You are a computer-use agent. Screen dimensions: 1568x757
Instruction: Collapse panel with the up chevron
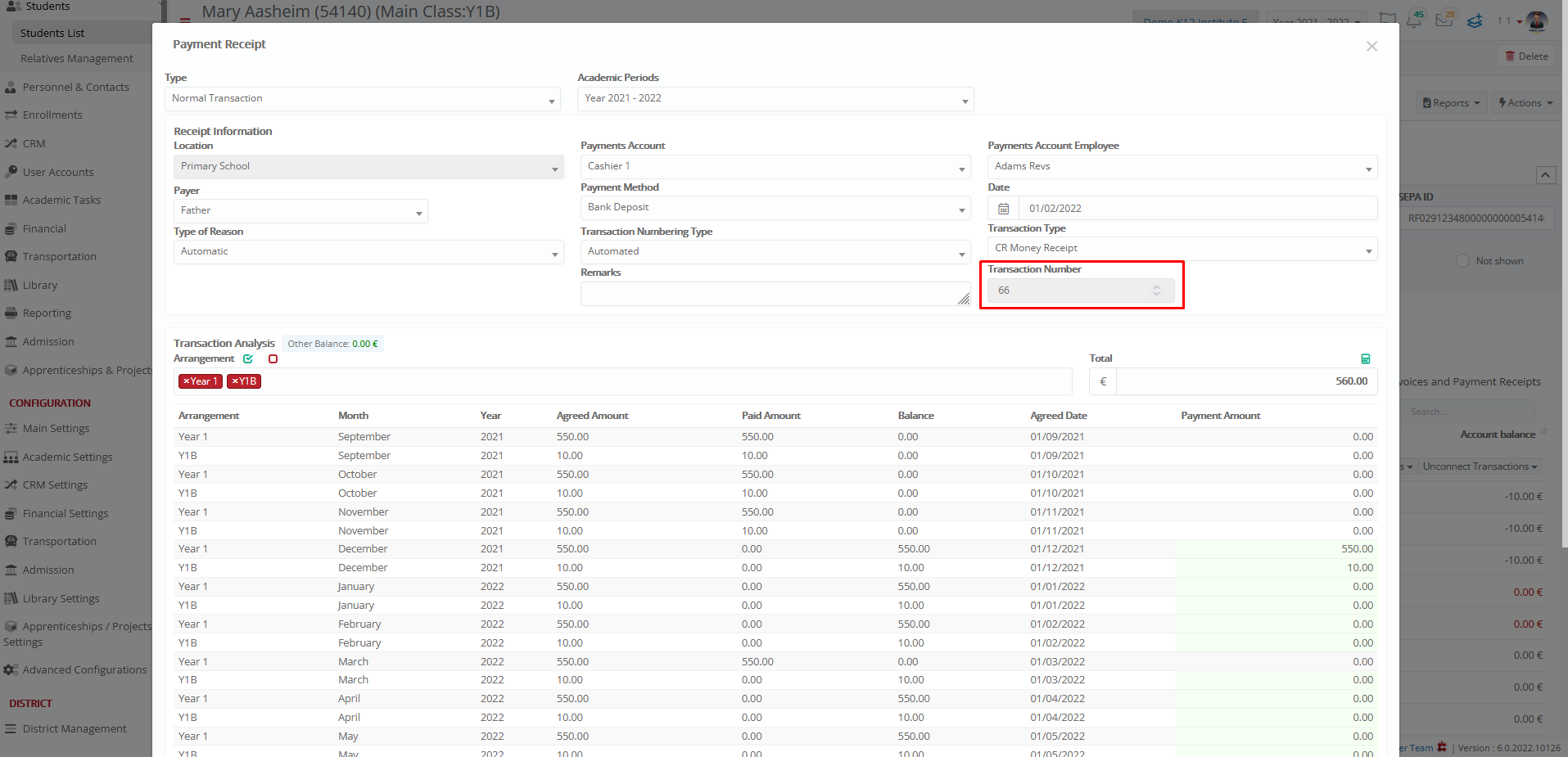[1545, 174]
